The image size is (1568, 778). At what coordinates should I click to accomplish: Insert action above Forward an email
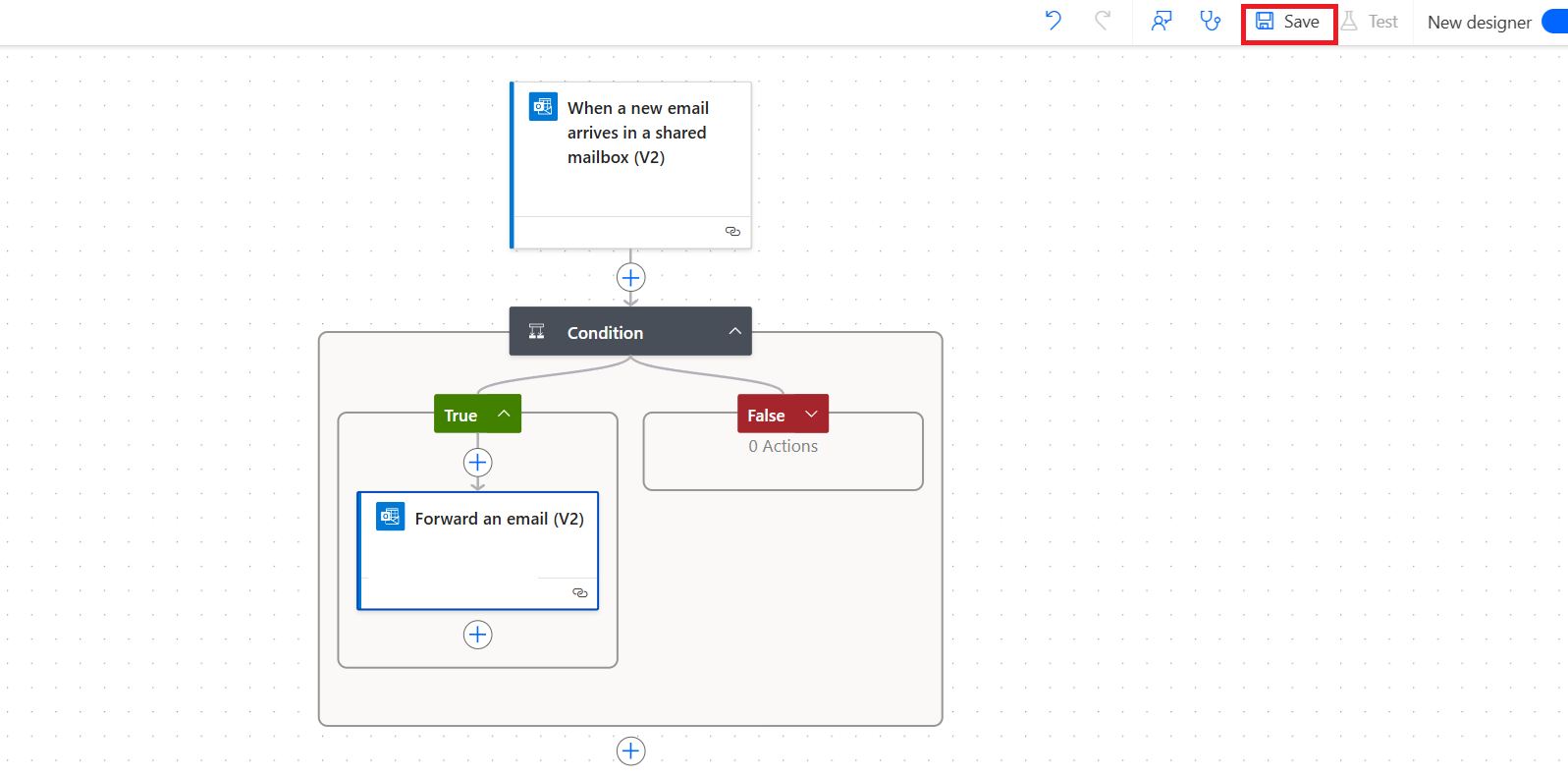pos(477,462)
